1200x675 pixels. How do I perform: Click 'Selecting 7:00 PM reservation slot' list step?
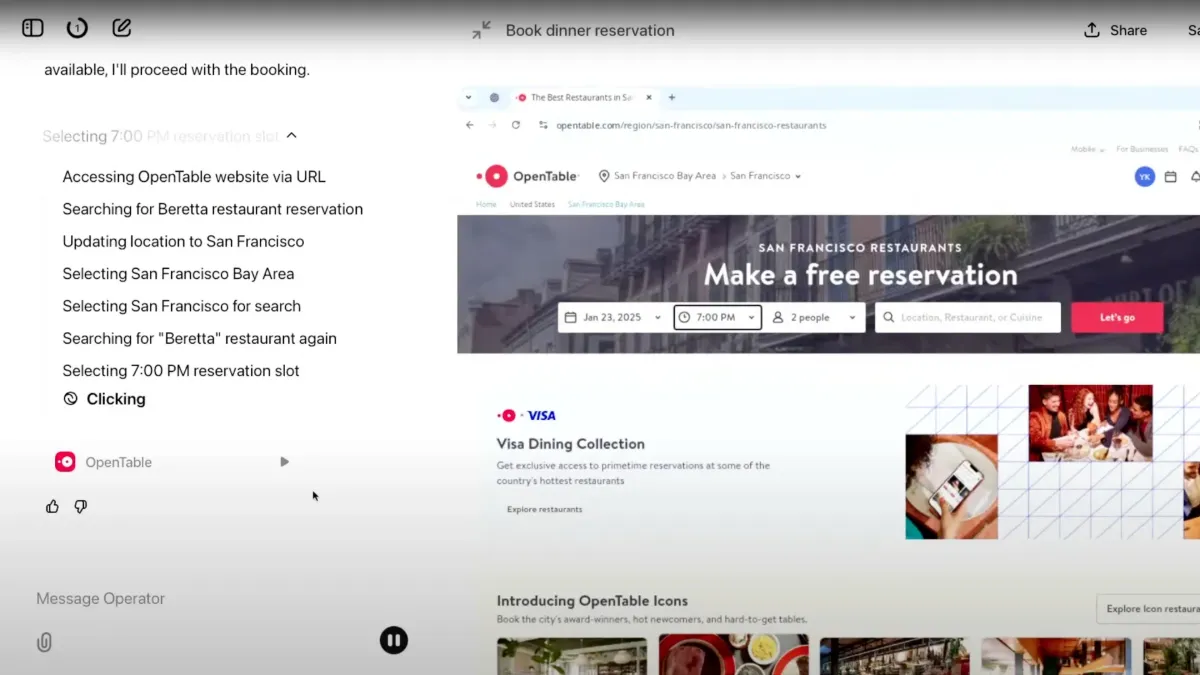click(181, 370)
